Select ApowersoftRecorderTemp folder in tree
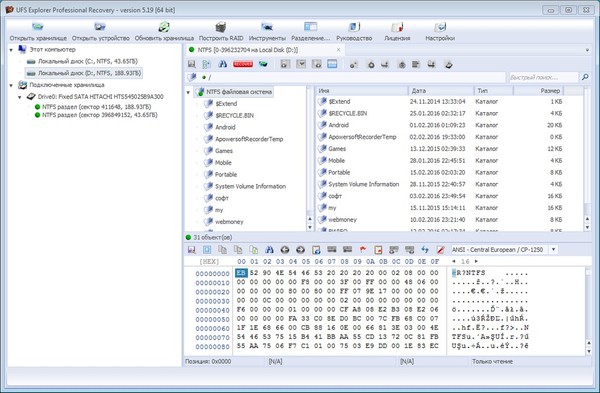This screenshot has height=393, width=600. (x=249, y=139)
